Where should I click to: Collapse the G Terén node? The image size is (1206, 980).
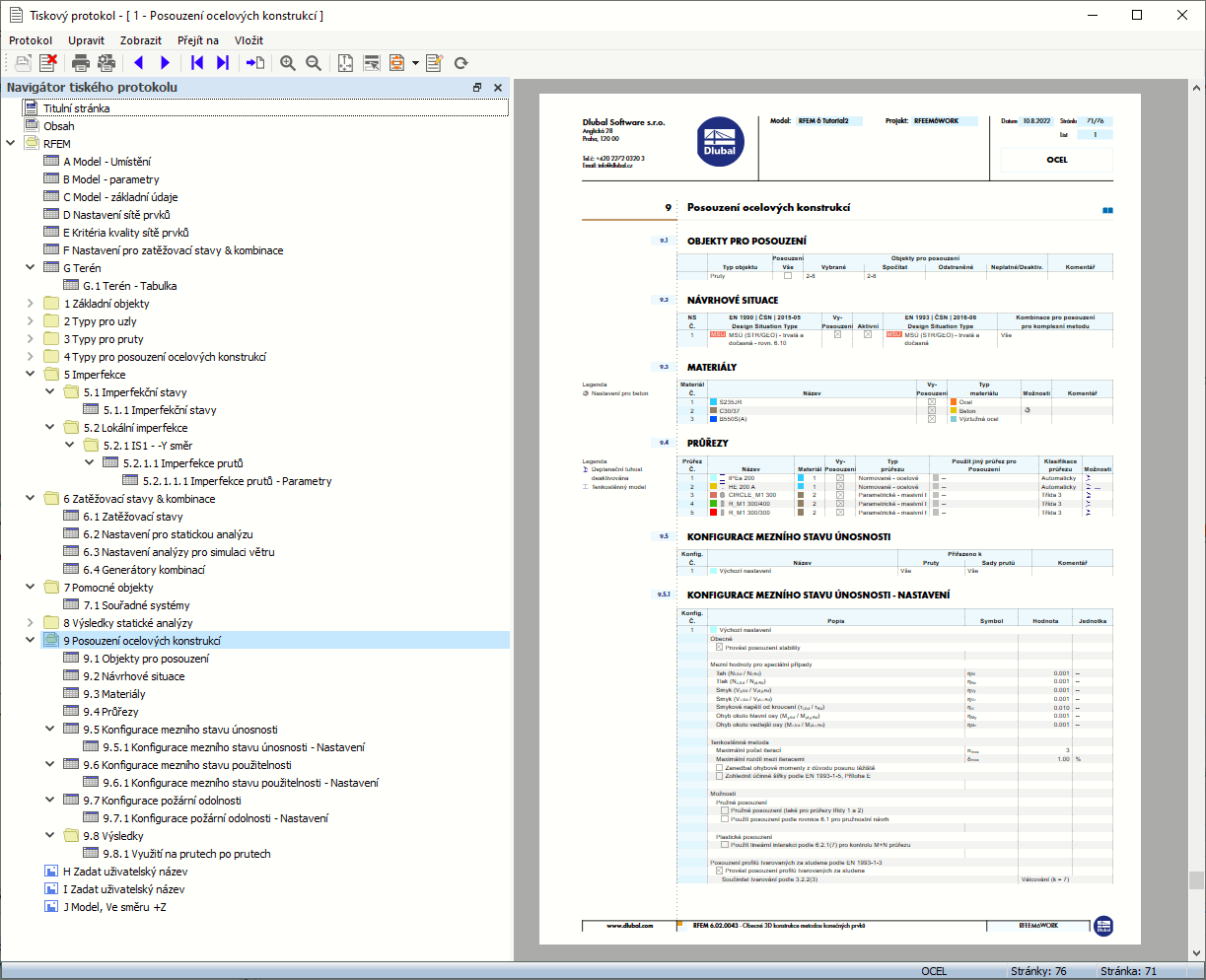tap(31, 268)
